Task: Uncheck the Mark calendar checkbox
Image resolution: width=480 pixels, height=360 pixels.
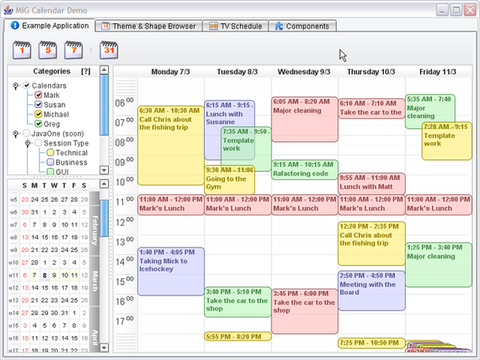Action: (x=38, y=95)
